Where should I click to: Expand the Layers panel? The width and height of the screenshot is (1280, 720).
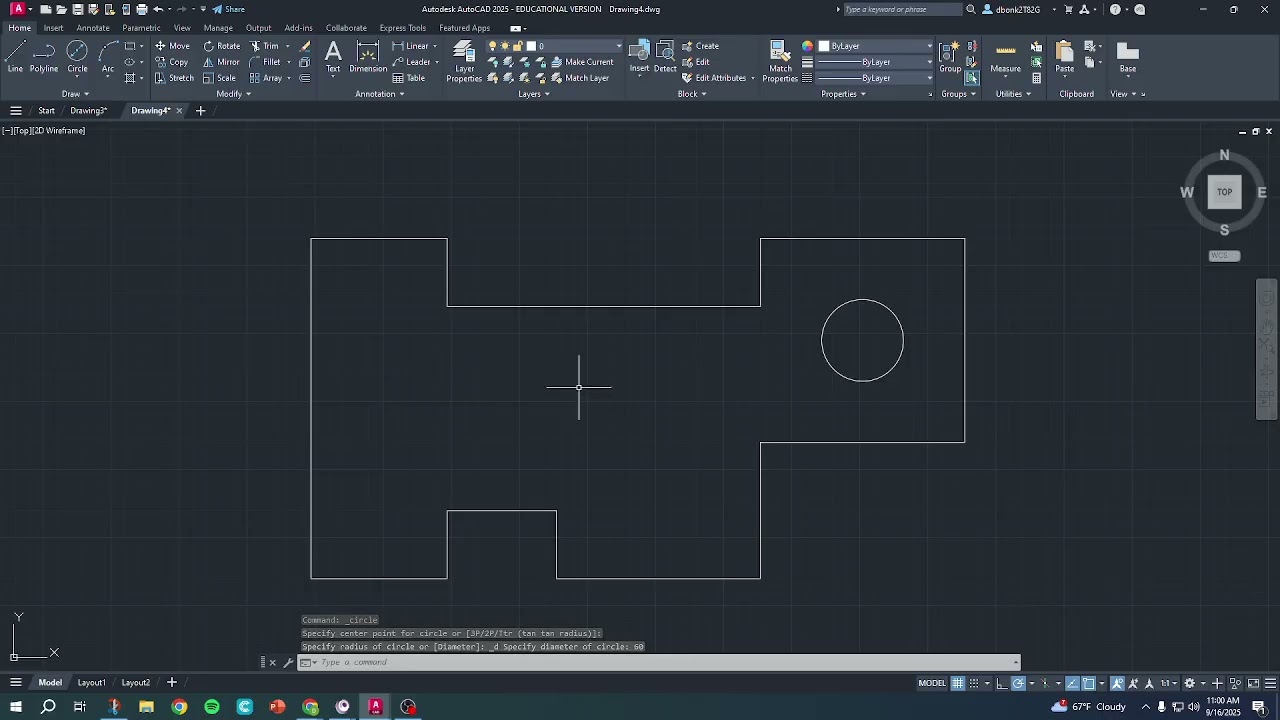tap(534, 94)
